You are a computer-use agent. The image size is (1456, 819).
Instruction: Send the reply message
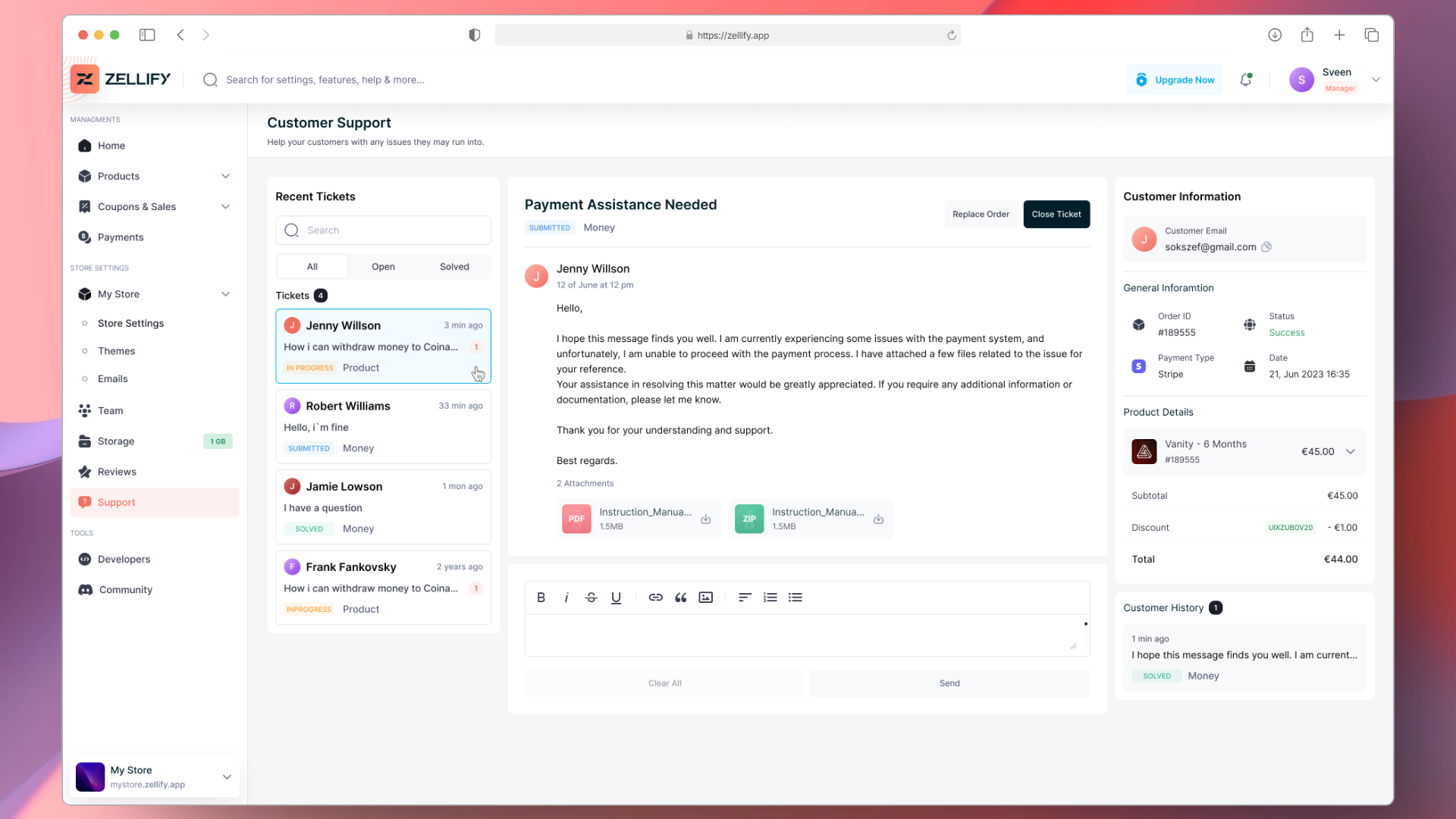point(949,683)
